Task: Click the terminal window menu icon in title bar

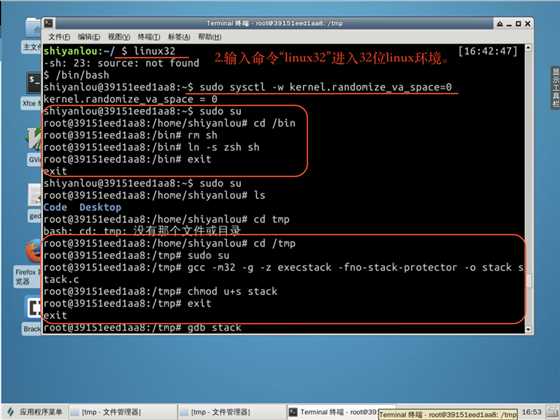Action: point(49,23)
